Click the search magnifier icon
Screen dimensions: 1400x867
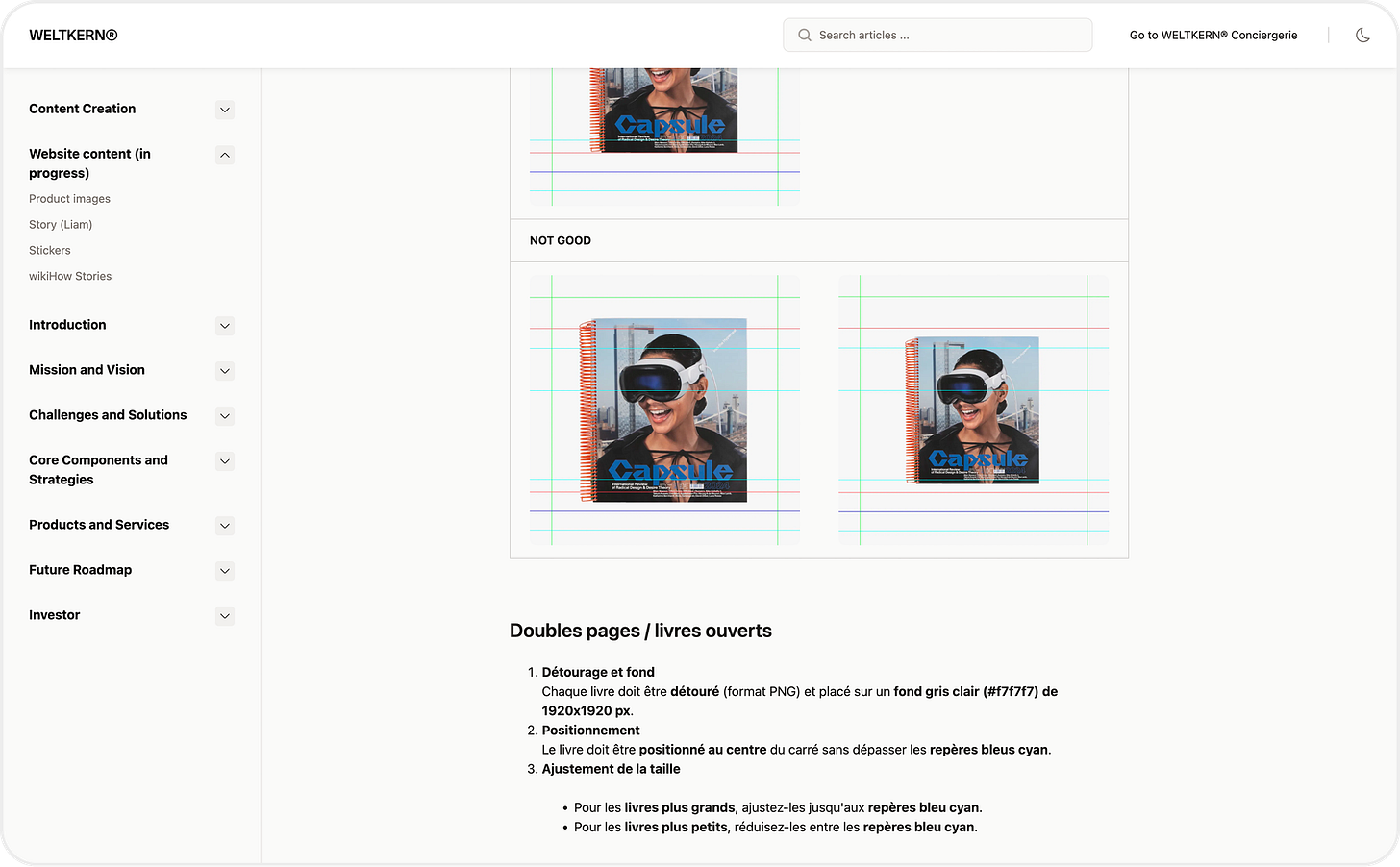(x=805, y=36)
